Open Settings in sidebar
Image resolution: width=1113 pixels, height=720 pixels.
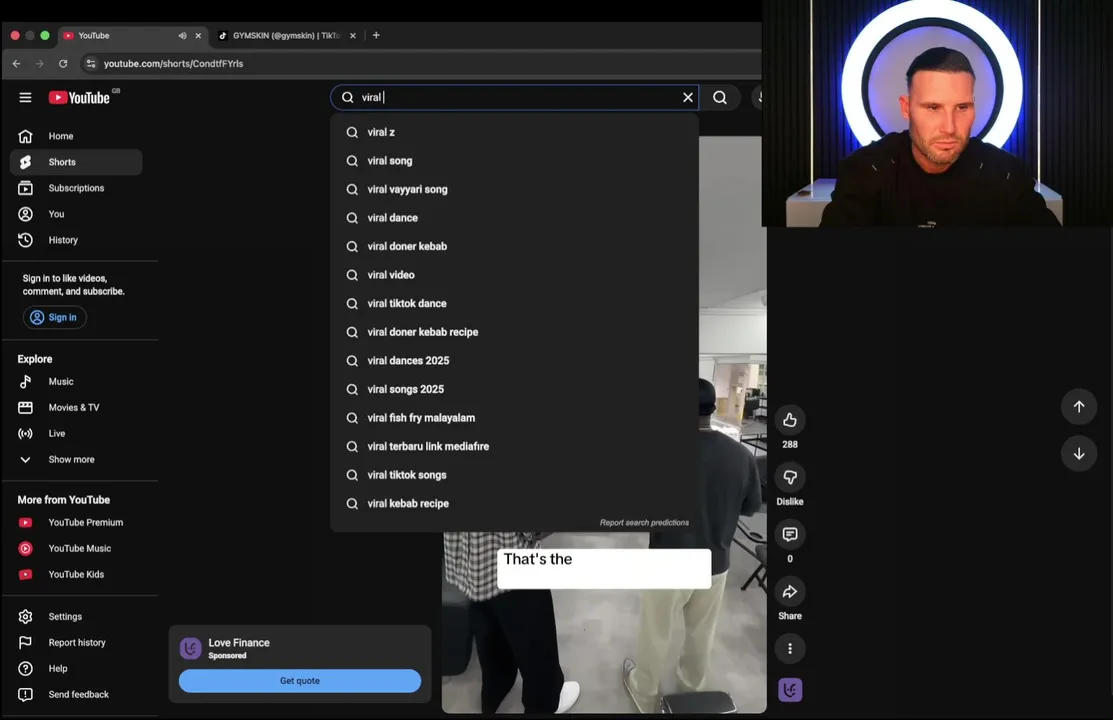coord(76,616)
